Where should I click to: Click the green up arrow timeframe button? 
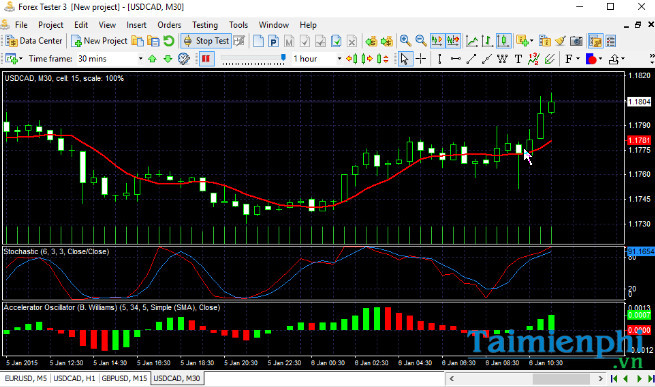click(x=152, y=59)
